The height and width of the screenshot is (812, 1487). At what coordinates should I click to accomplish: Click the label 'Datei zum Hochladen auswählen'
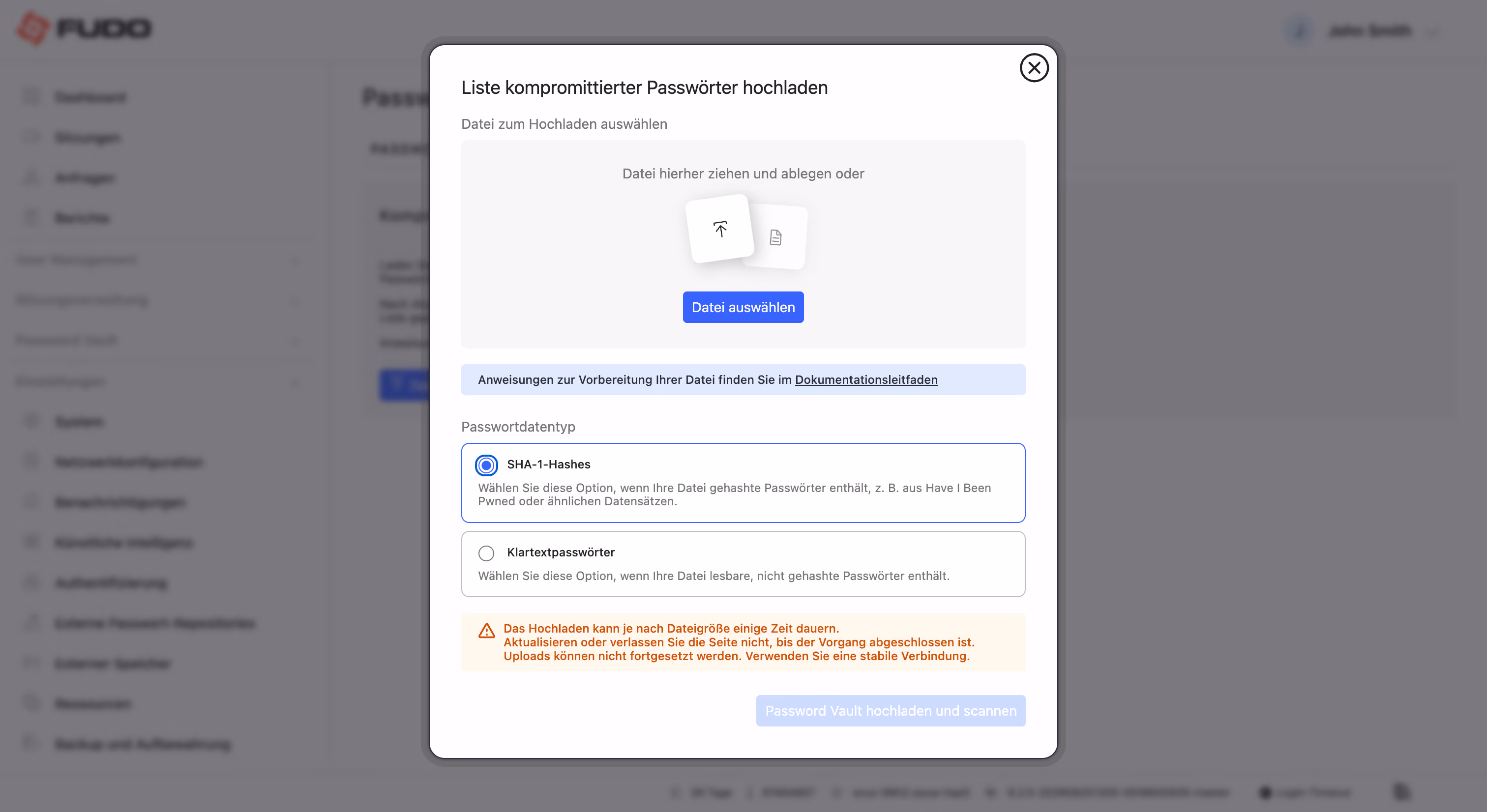(x=564, y=124)
